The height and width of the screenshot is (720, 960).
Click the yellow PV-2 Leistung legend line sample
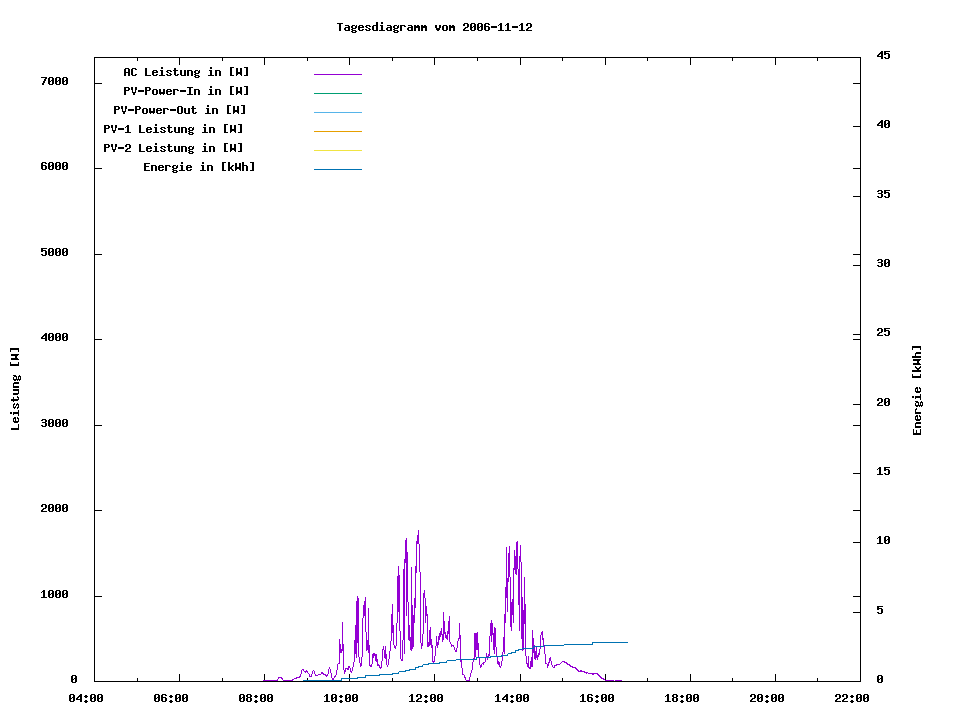pyautogui.click(x=337, y=150)
